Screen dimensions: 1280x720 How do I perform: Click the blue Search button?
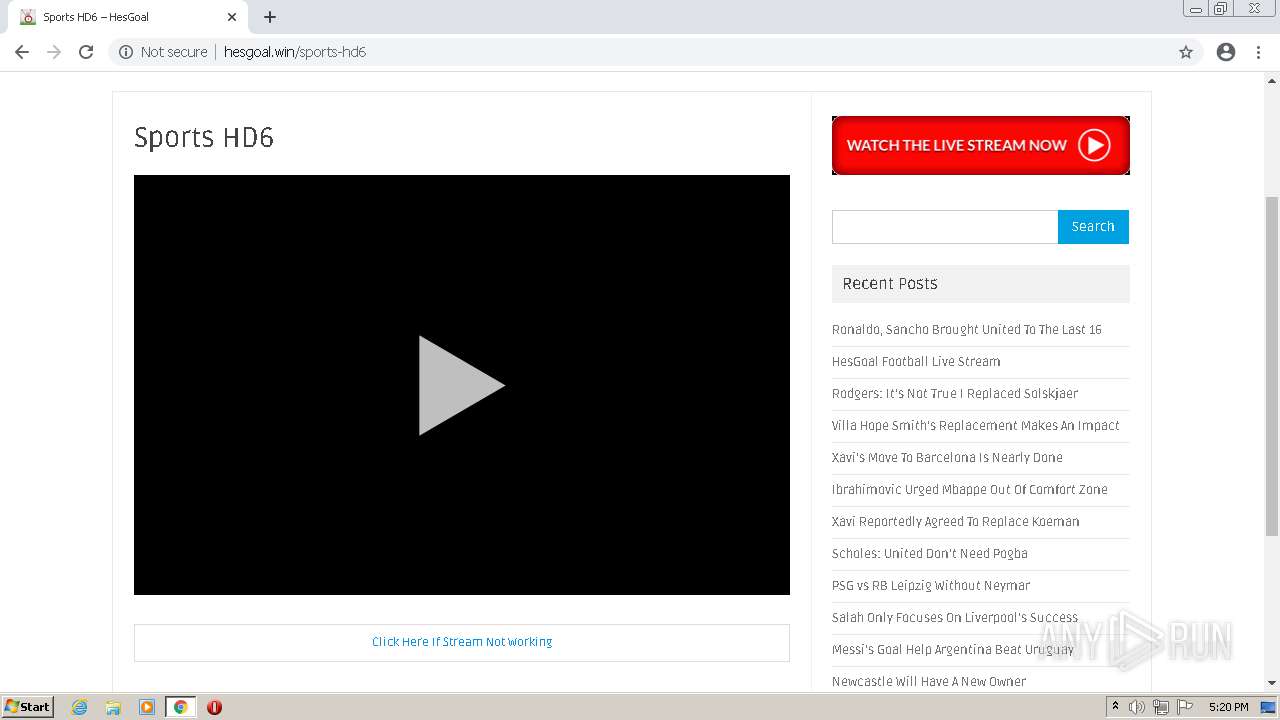click(x=1093, y=227)
